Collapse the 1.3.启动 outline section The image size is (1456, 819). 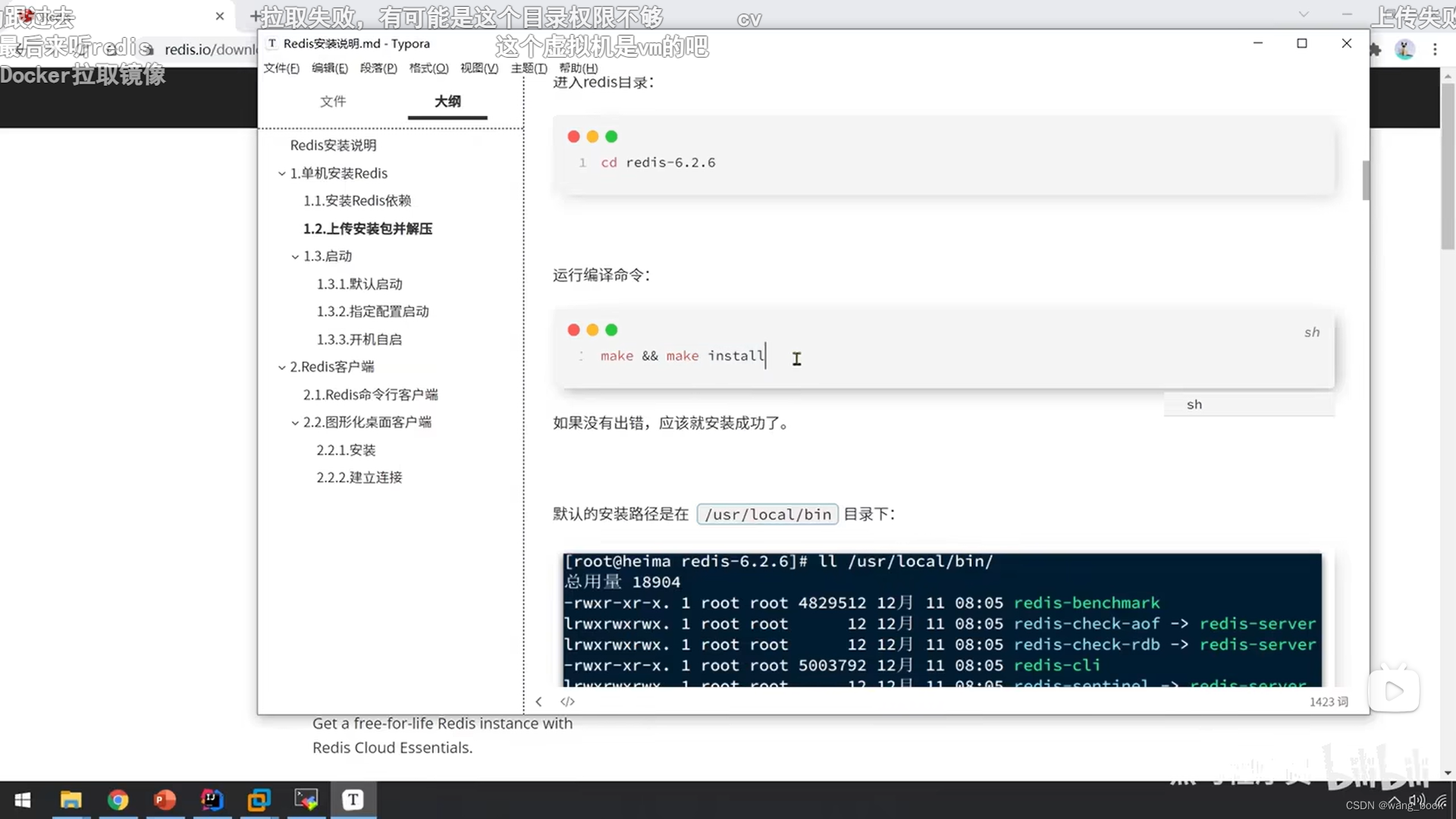tap(295, 256)
